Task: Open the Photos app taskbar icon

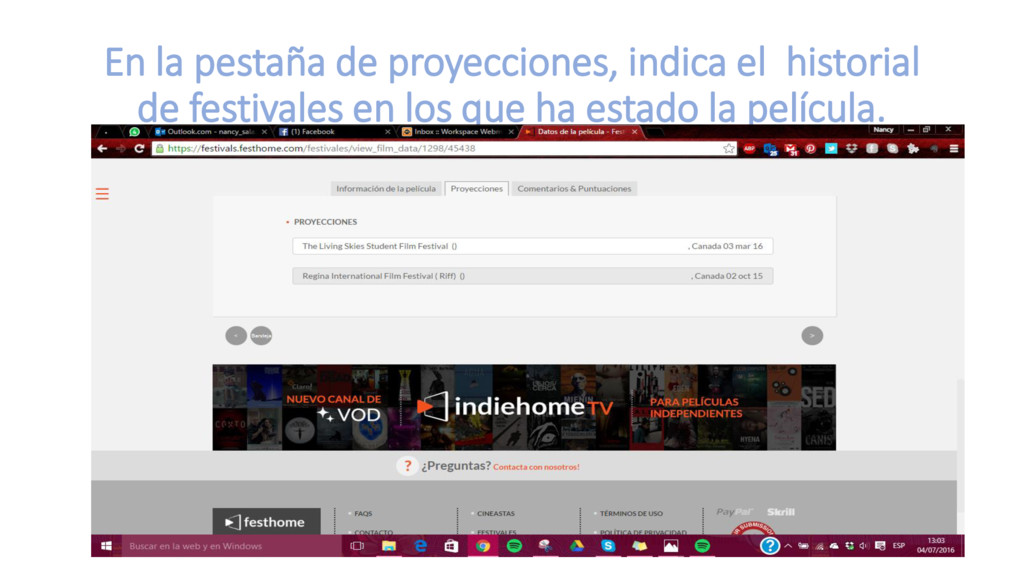Action: point(671,546)
